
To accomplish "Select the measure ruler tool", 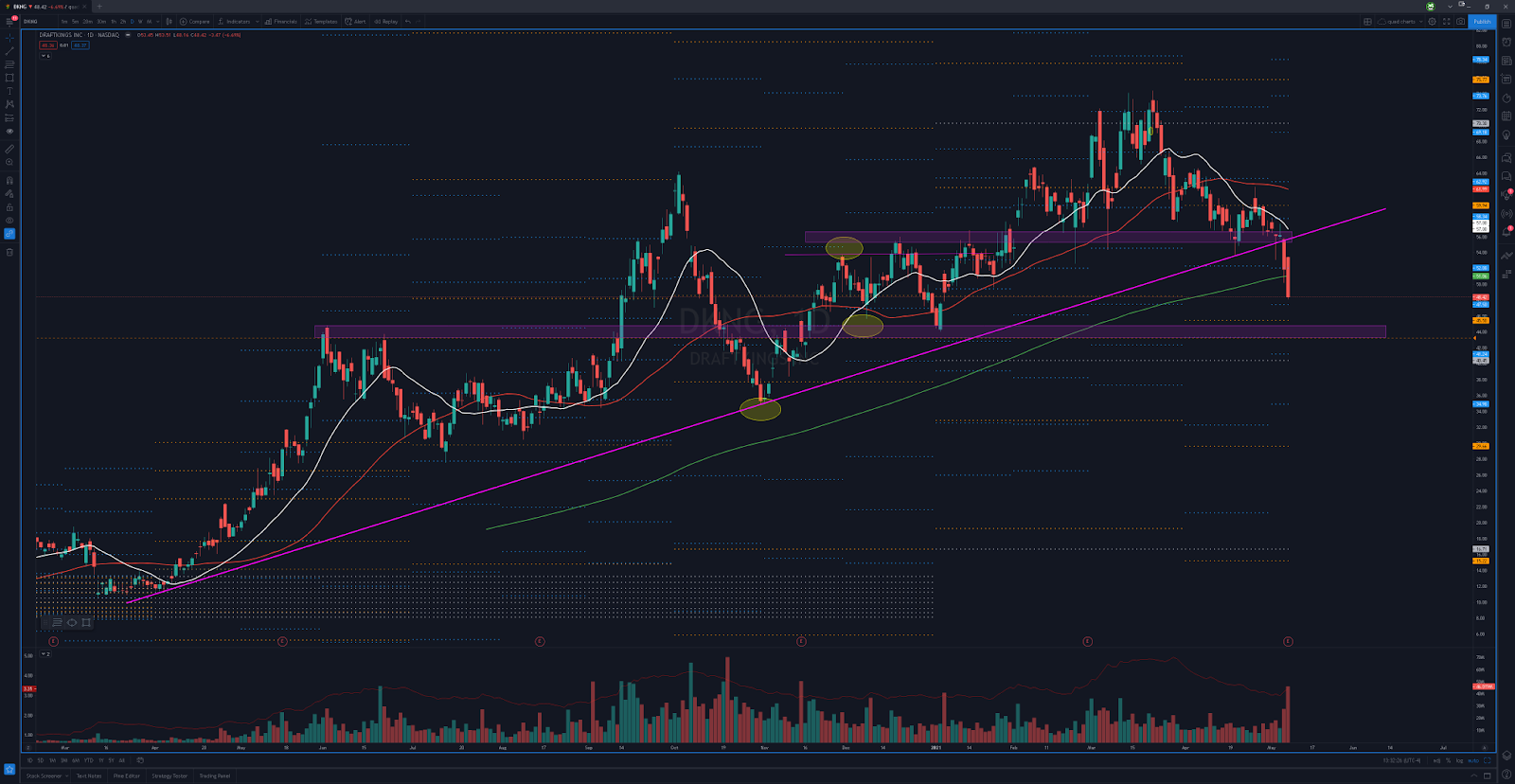I will pyautogui.click(x=9, y=149).
